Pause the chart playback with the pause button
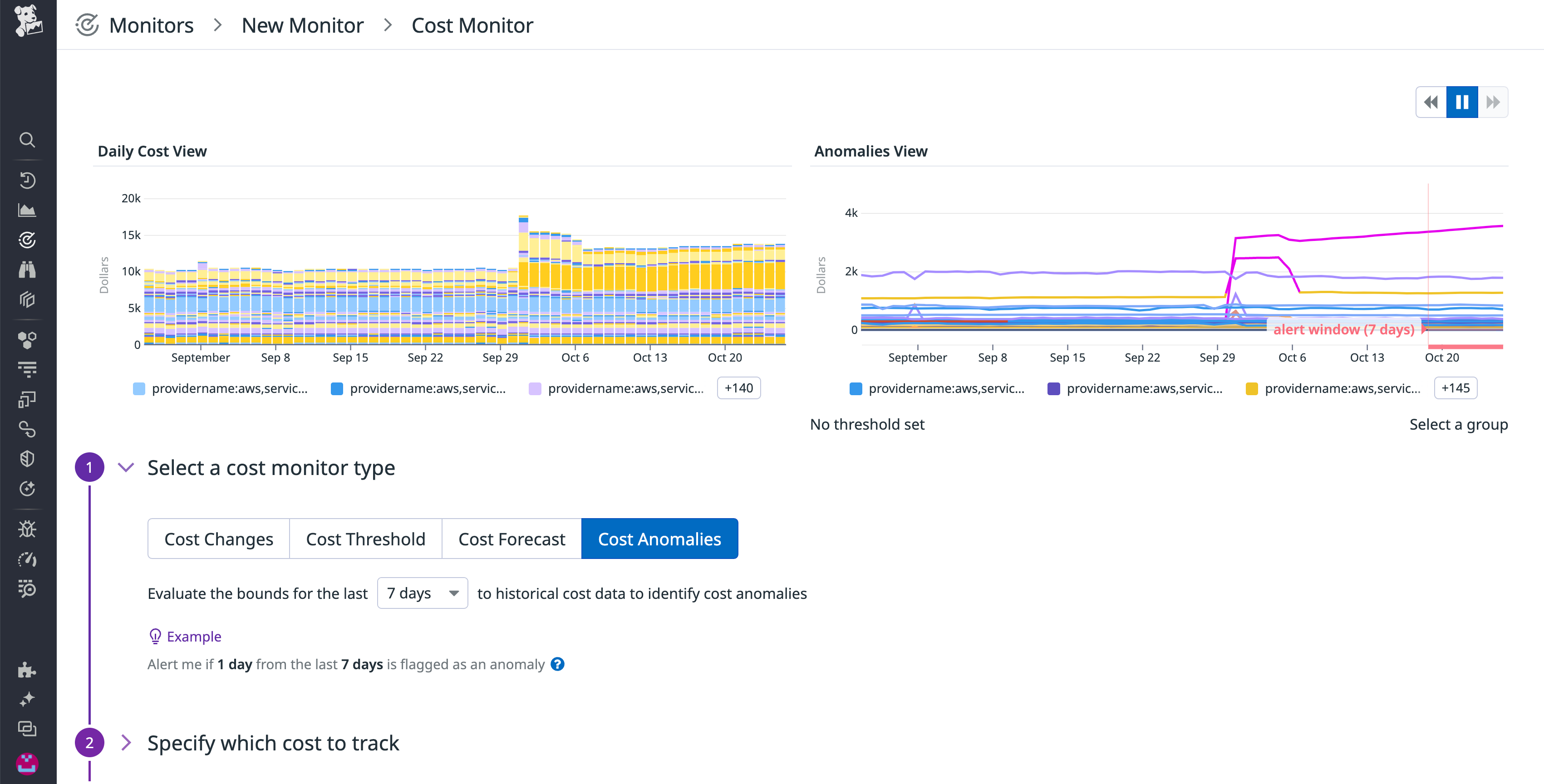This screenshot has width=1544, height=784. coord(1462,102)
